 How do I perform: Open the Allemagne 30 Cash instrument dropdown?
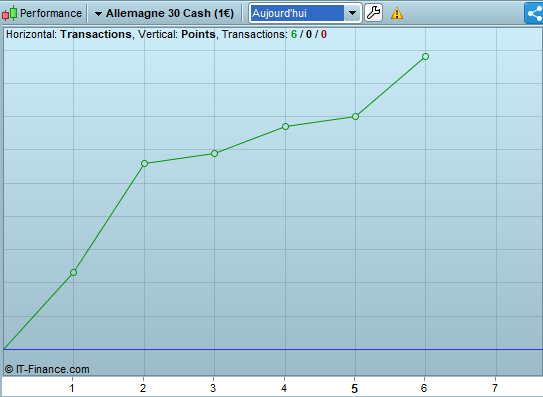click(x=165, y=14)
